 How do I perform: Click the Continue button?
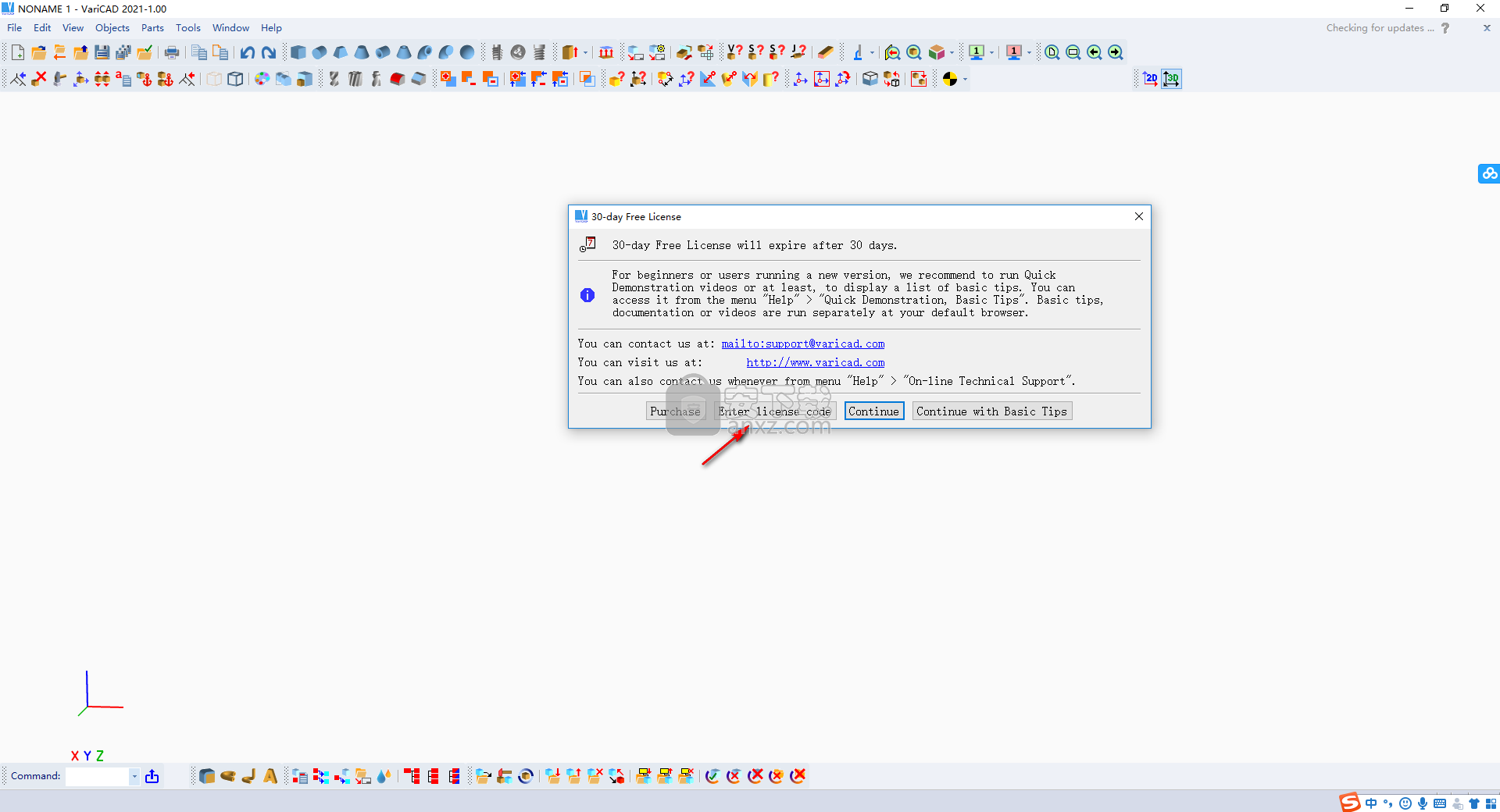click(x=874, y=411)
